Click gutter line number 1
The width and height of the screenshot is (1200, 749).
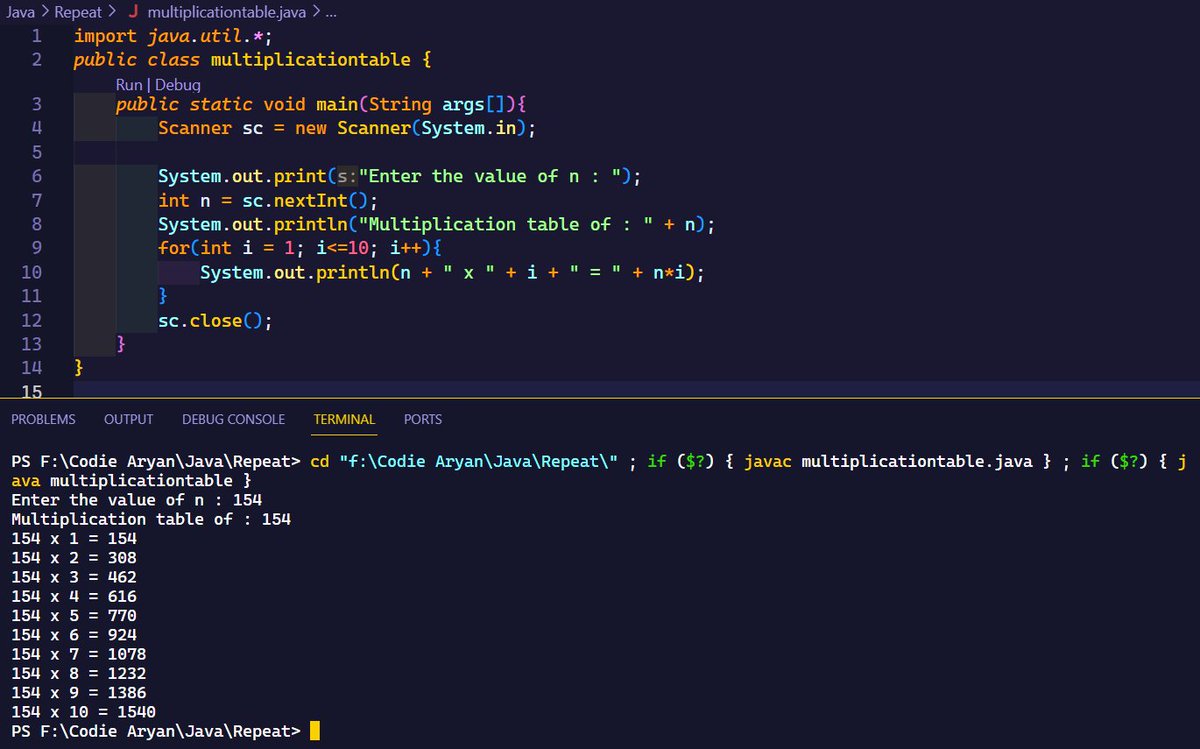[36, 36]
